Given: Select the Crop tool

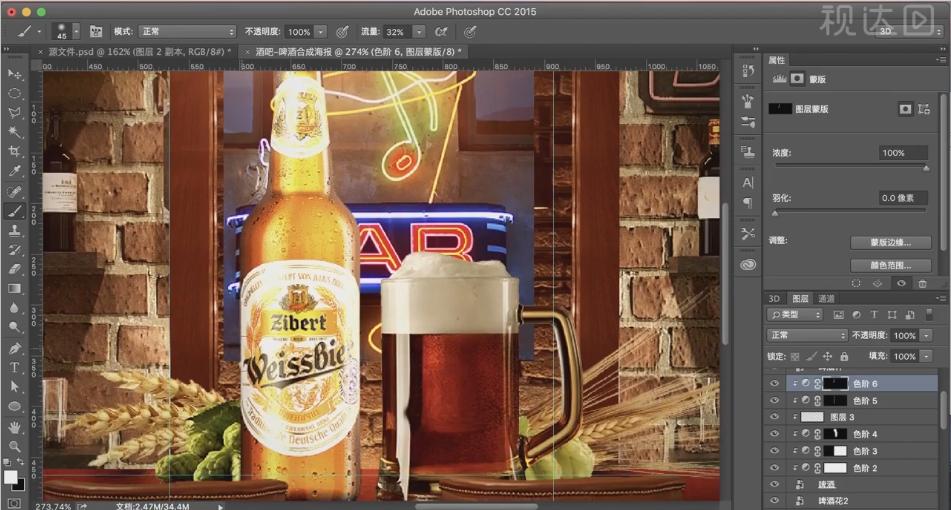Looking at the screenshot, I should click(x=15, y=151).
